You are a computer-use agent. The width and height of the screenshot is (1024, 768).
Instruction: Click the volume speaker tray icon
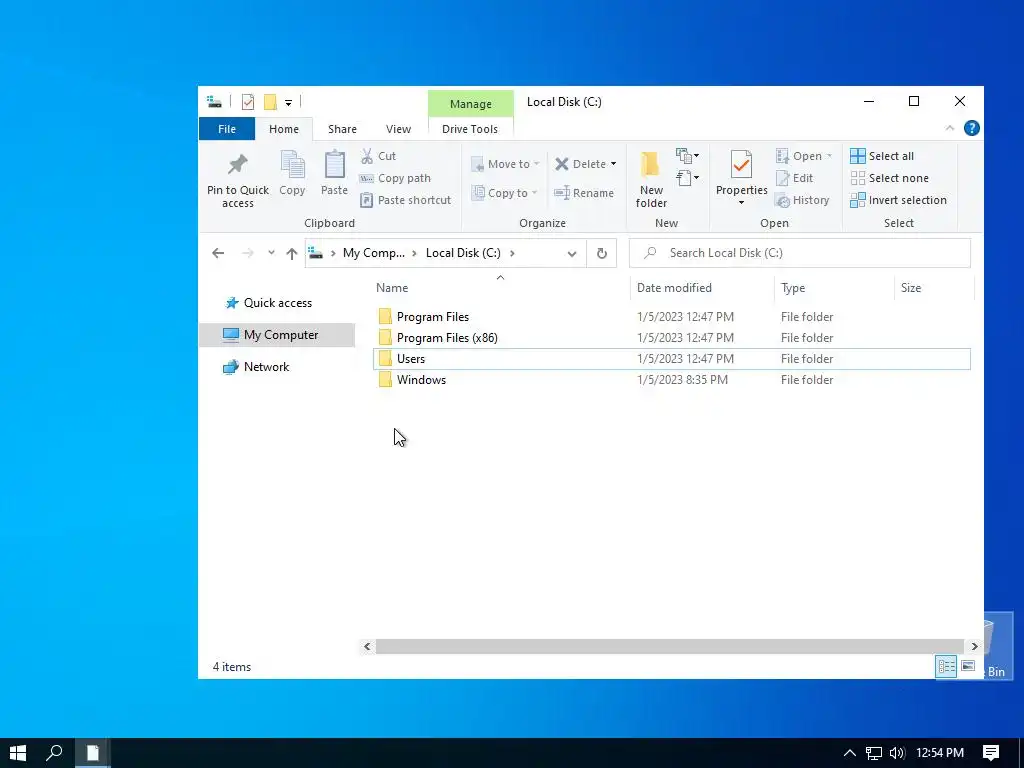point(897,753)
